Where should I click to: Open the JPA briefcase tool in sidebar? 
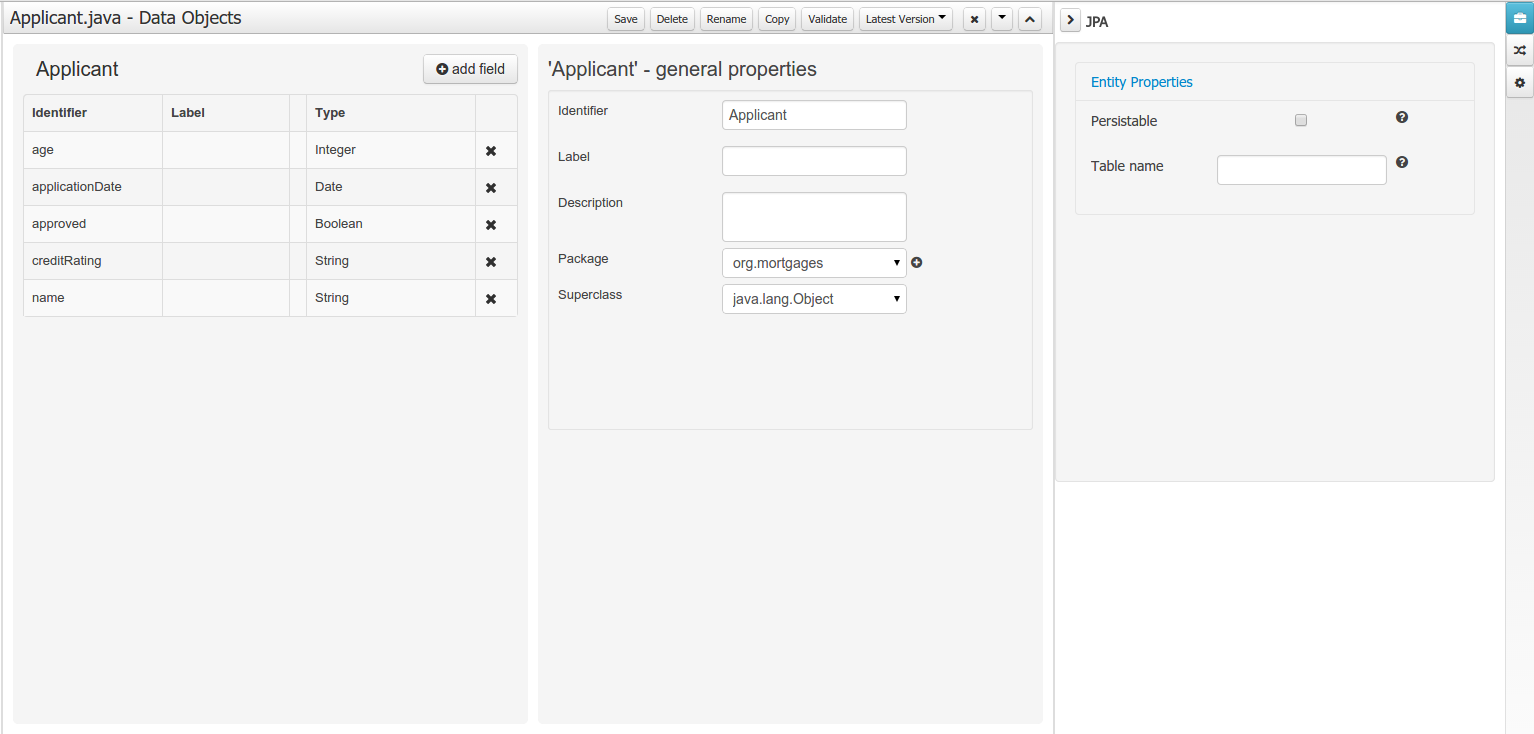1519,18
